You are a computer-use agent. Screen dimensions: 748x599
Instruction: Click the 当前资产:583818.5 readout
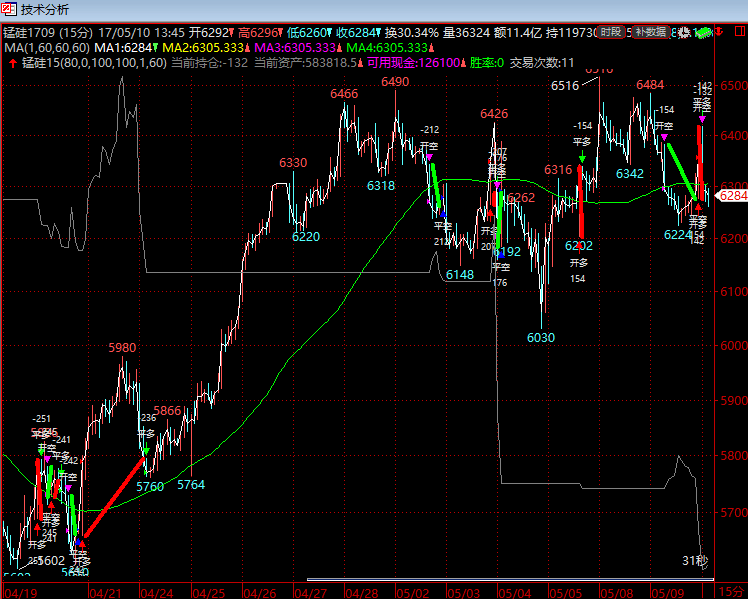308,63
